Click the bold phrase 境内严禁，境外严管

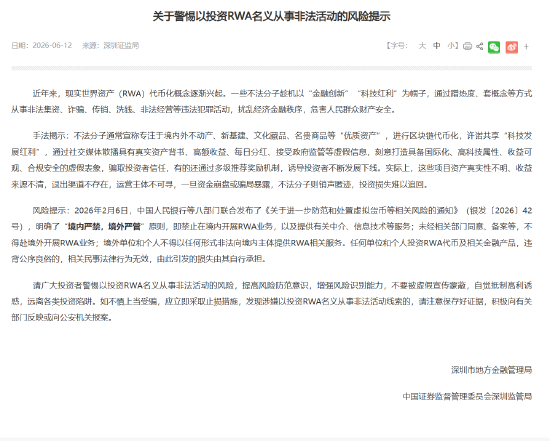[x=104, y=227]
